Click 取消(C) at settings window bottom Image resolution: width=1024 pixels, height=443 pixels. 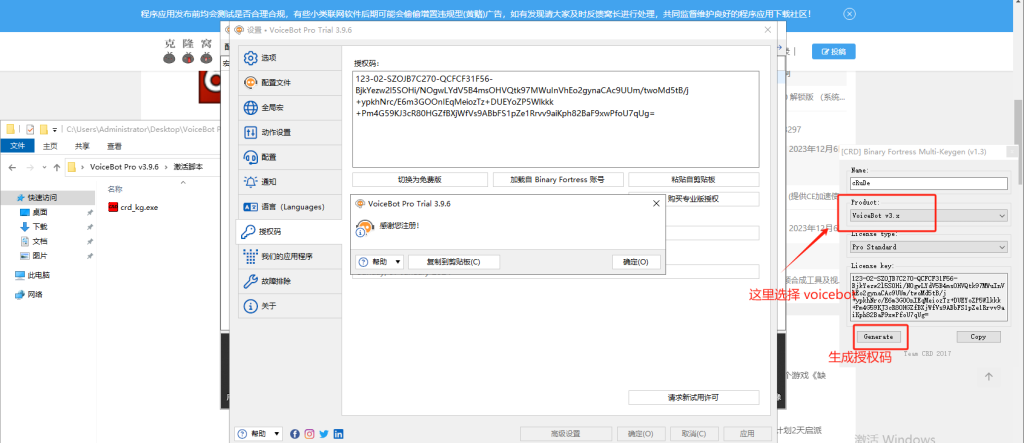[x=694, y=434]
